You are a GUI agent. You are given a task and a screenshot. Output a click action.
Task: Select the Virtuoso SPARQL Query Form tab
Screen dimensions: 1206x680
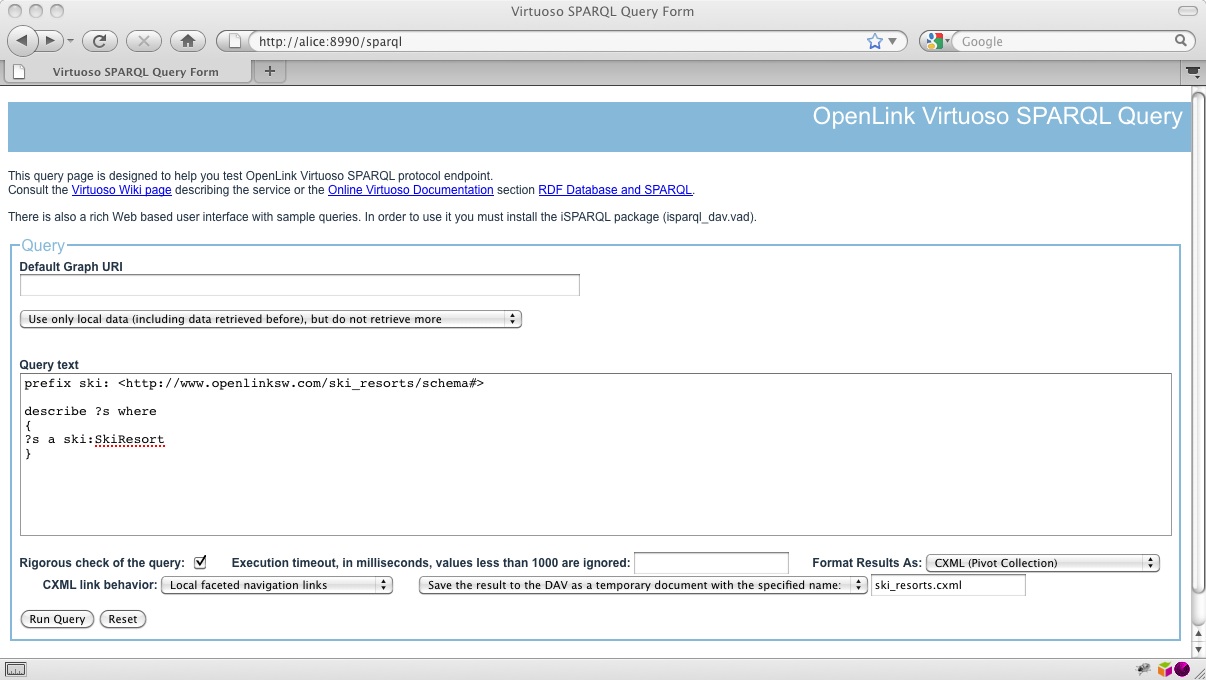pos(127,72)
